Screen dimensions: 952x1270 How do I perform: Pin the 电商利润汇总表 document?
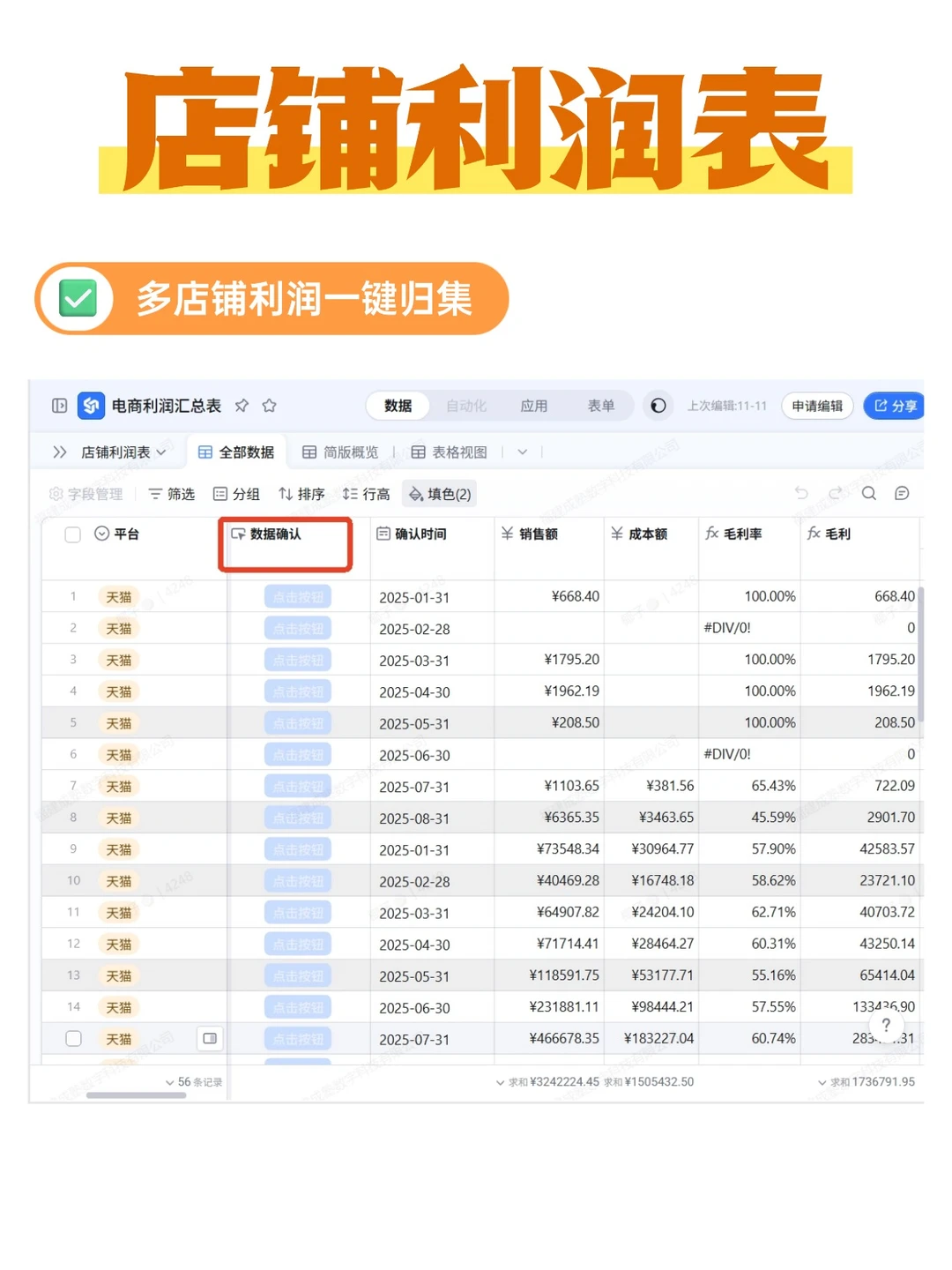[x=242, y=406]
